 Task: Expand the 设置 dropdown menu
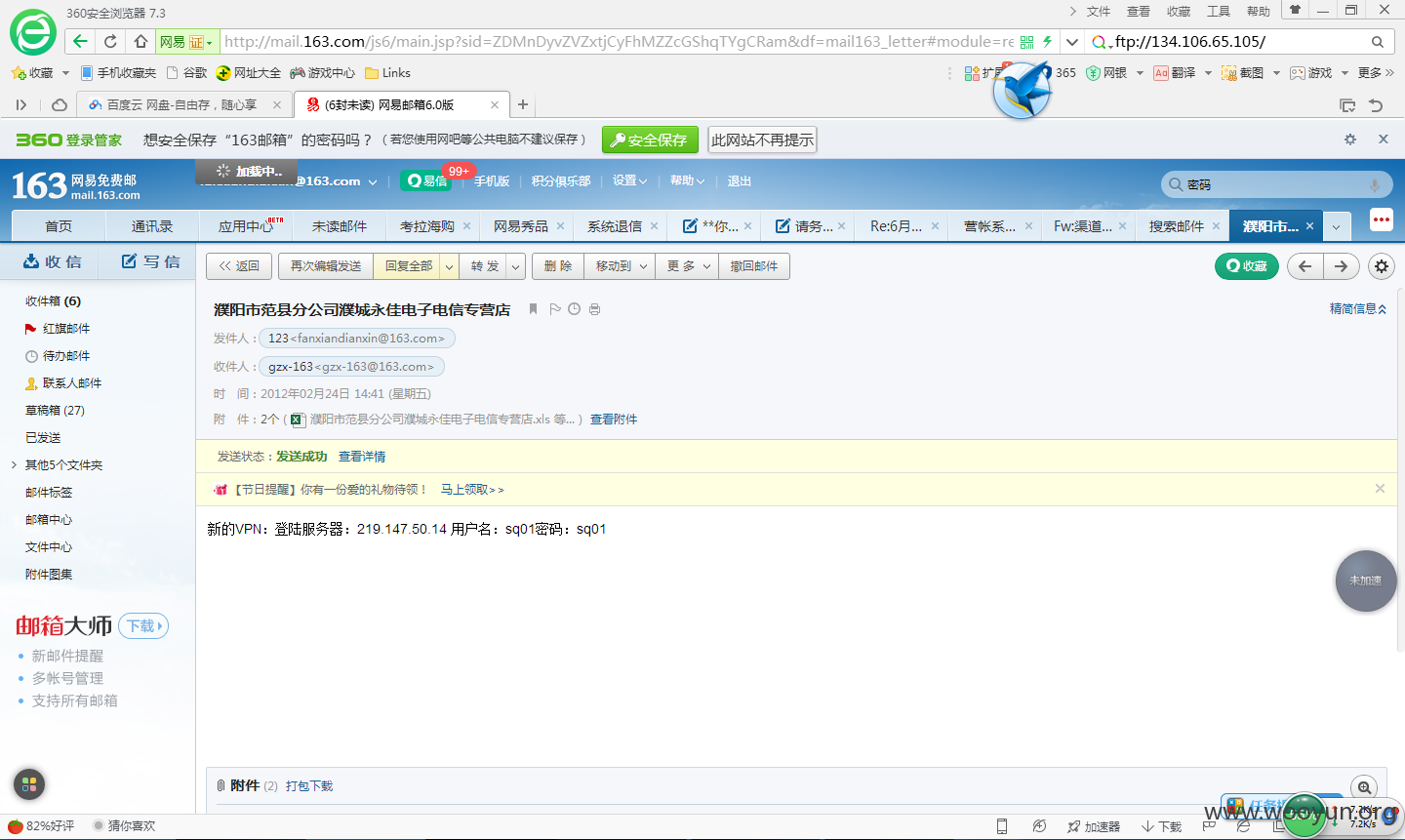point(629,181)
